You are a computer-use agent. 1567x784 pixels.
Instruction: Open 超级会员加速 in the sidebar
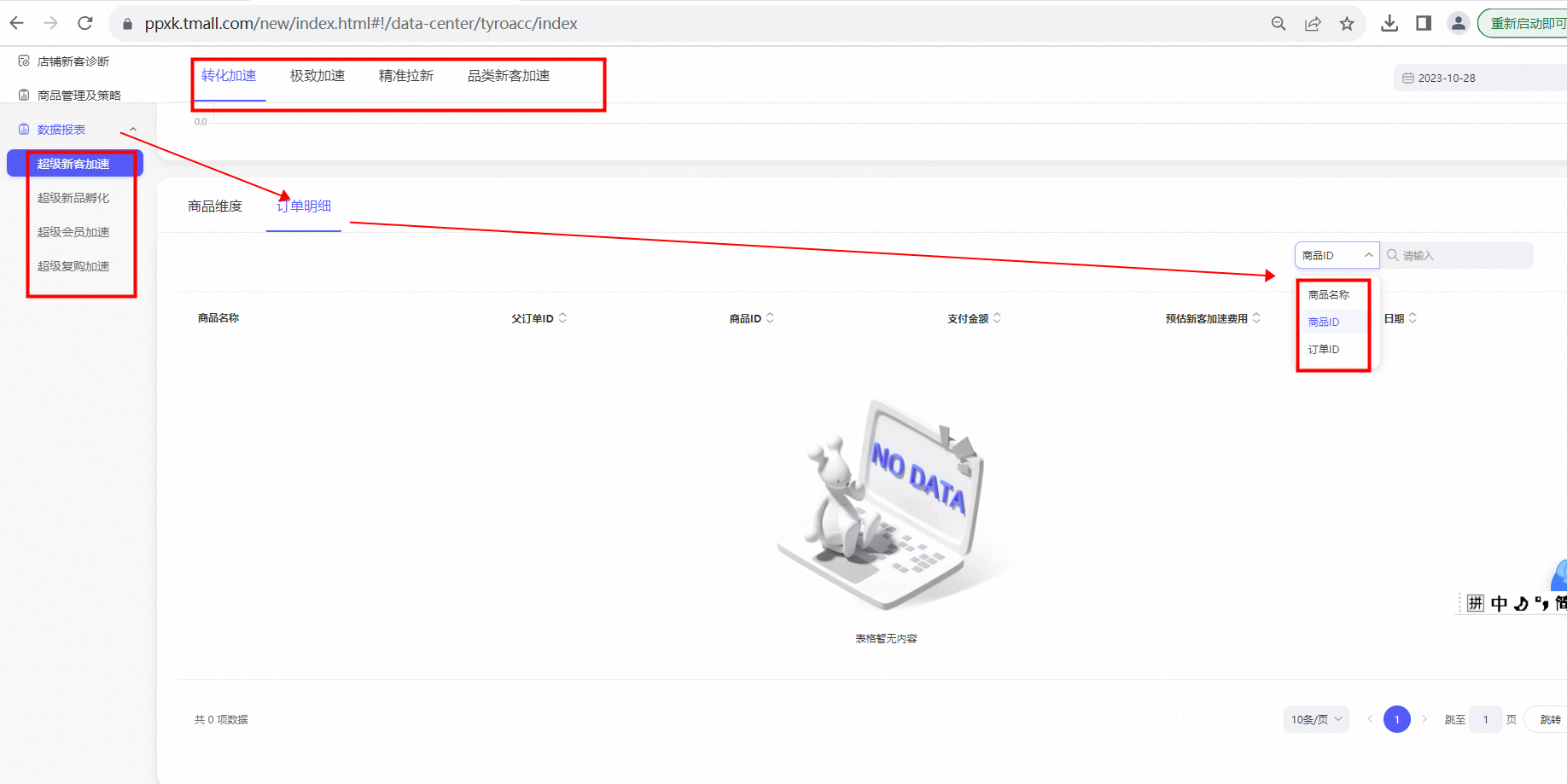coord(73,232)
